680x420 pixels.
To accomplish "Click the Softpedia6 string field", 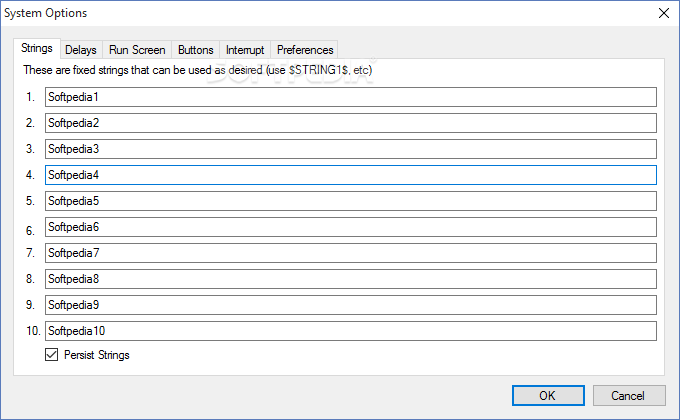I will (351, 227).
